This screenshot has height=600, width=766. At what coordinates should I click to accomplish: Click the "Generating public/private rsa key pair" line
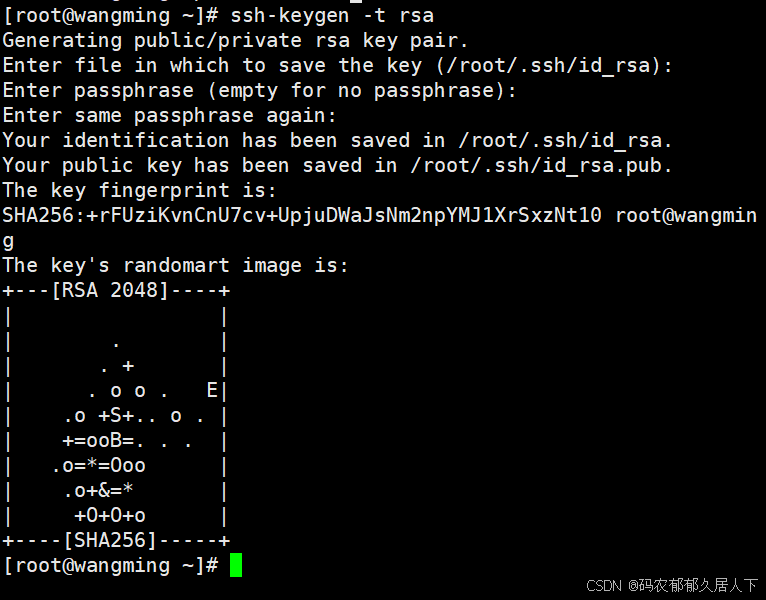pos(236,41)
